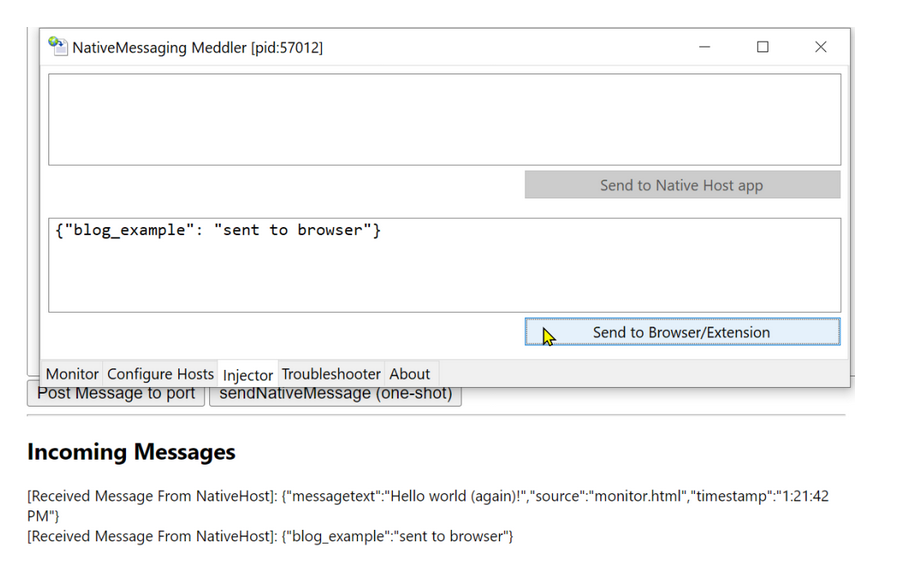Click into the blog_example JSON text box
Viewport: 904px width, 562px height.
click(x=444, y=265)
